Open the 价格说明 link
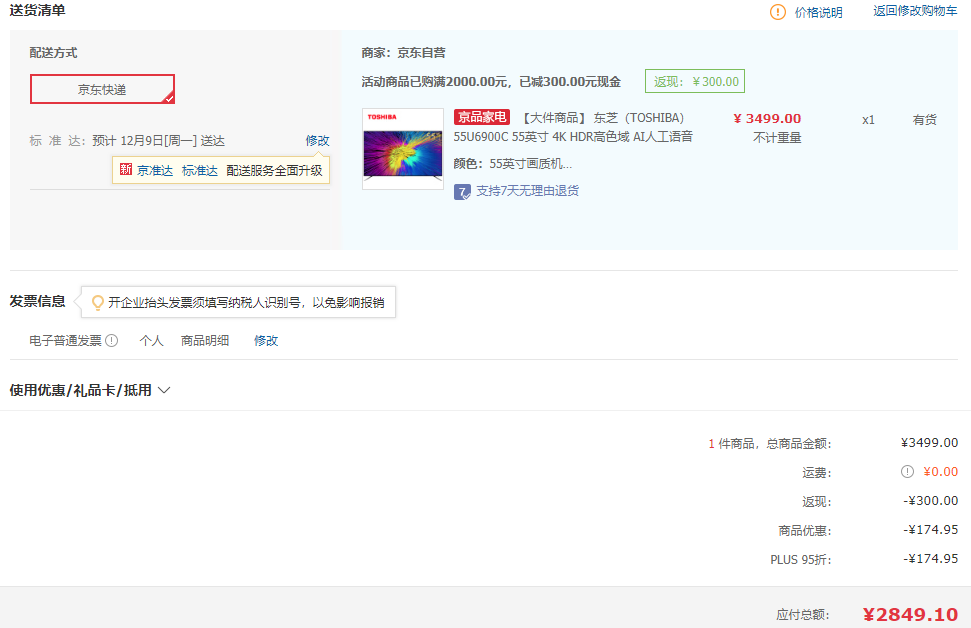The height and width of the screenshot is (628, 971). (818, 12)
